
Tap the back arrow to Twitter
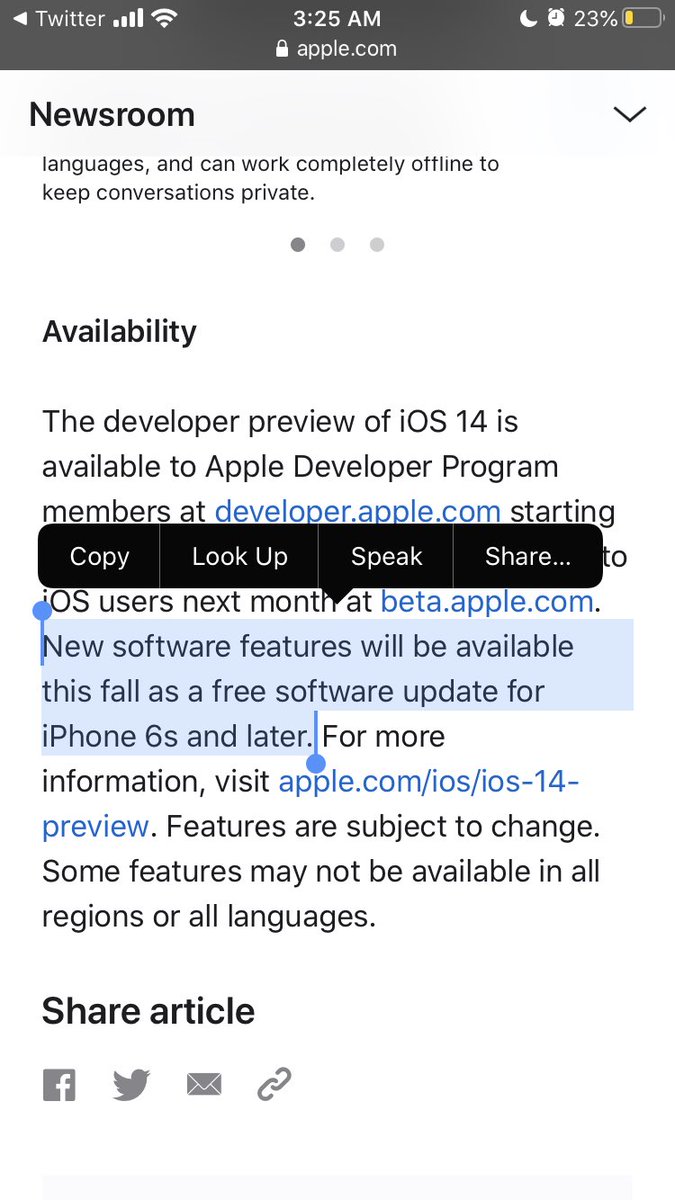click(x=17, y=18)
